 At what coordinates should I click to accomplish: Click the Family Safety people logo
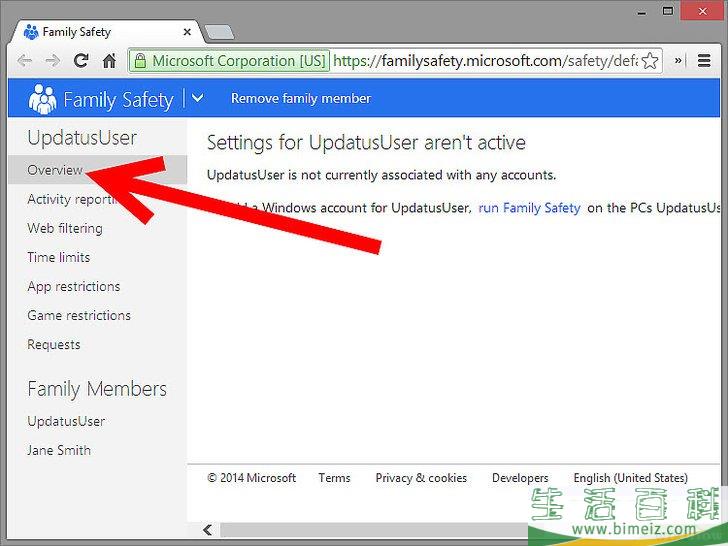(x=42, y=99)
